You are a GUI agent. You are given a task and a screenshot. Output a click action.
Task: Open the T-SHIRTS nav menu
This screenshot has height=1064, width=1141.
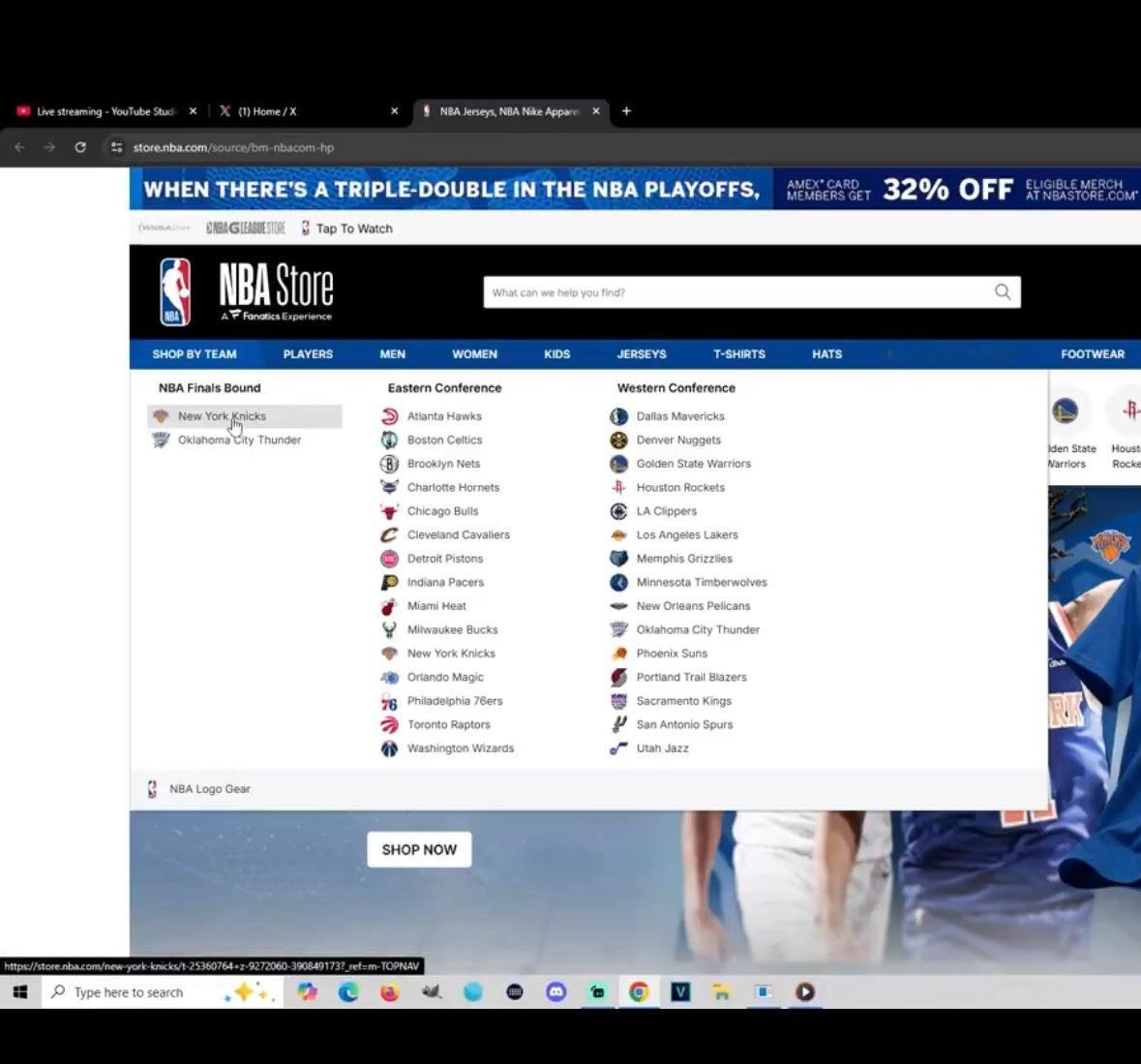[738, 353]
